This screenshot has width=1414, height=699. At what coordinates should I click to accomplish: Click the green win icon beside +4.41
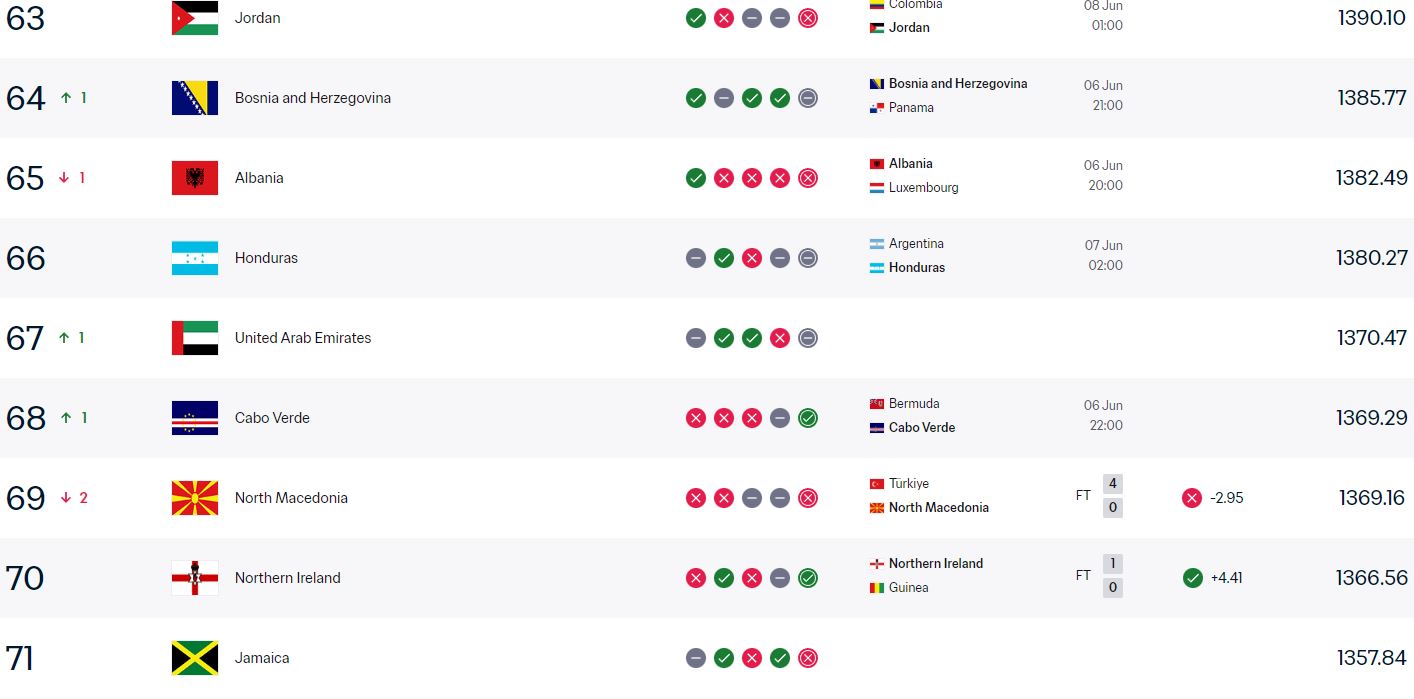[x=1192, y=578]
